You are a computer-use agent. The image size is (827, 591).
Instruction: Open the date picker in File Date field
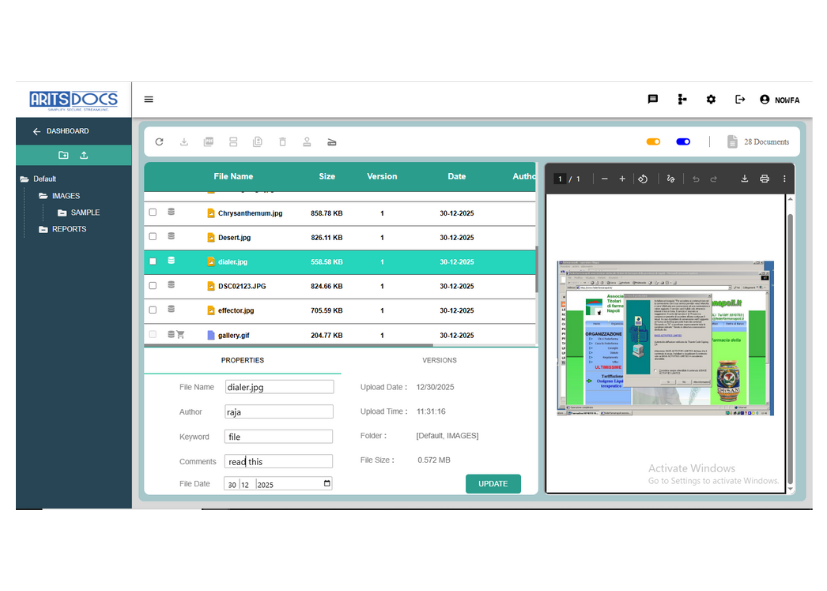326,484
